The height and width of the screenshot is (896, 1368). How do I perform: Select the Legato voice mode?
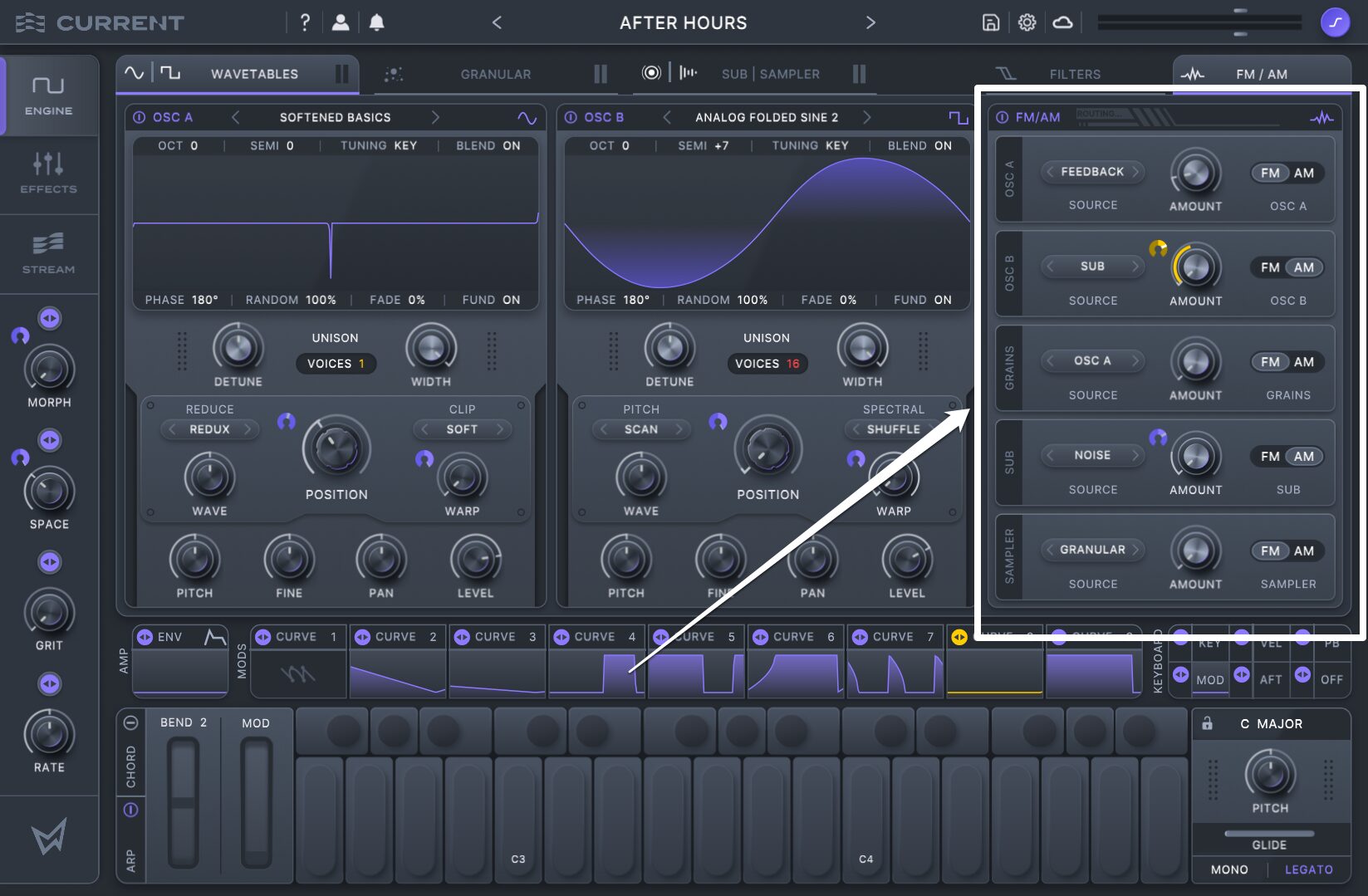1308,869
